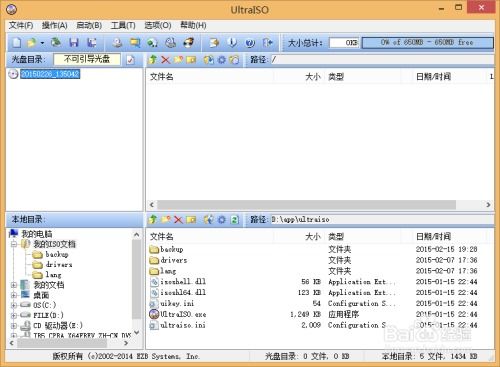The height and width of the screenshot is (367, 500).
Task: Click the Save As icon
Action: (92, 43)
